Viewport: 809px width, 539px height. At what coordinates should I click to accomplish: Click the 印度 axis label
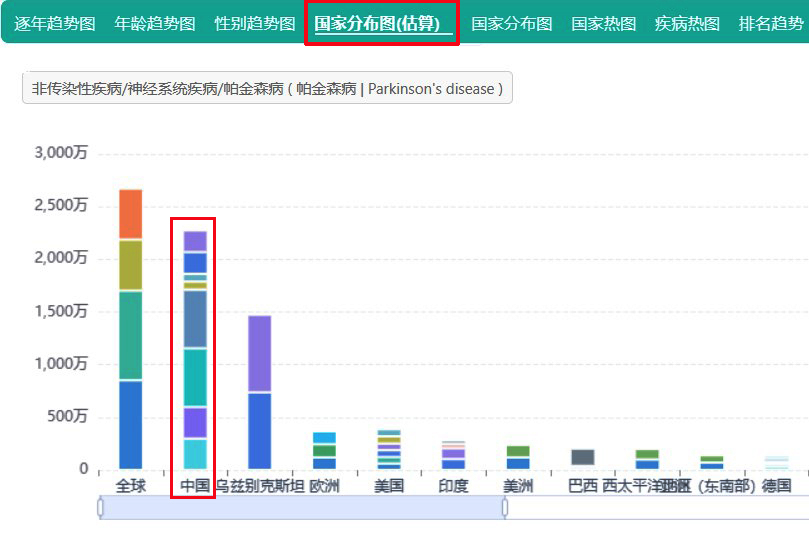pos(453,486)
